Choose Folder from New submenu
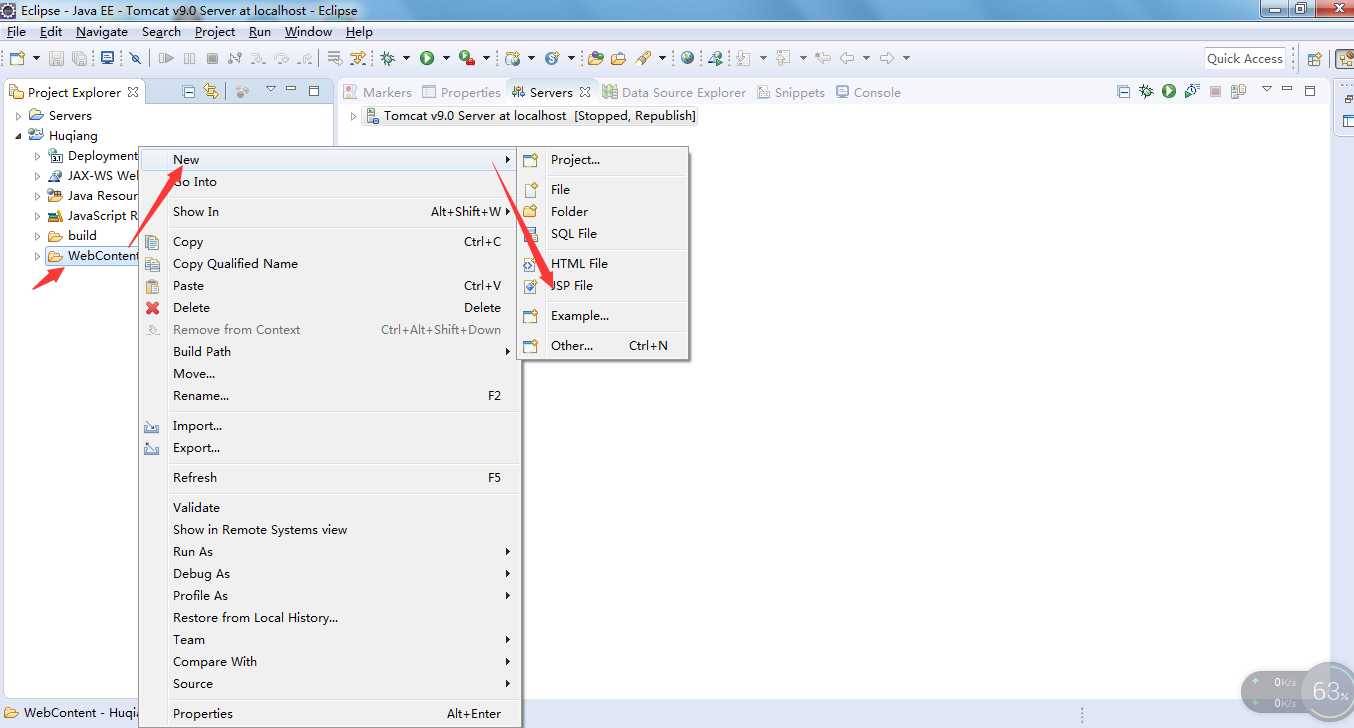This screenshot has width=1354, height=728. click(x=603, y=212)
